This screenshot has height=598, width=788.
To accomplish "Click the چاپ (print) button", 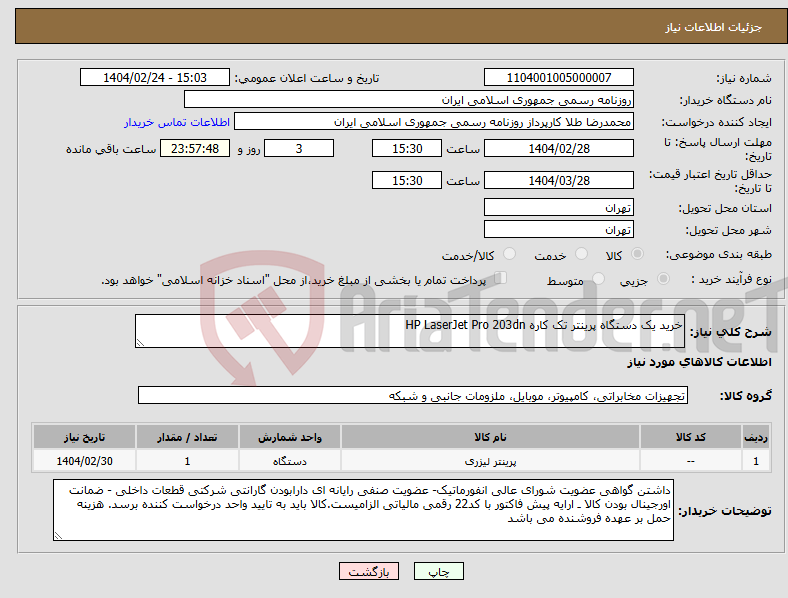I will pyautogui.click(x=438, y=571).
